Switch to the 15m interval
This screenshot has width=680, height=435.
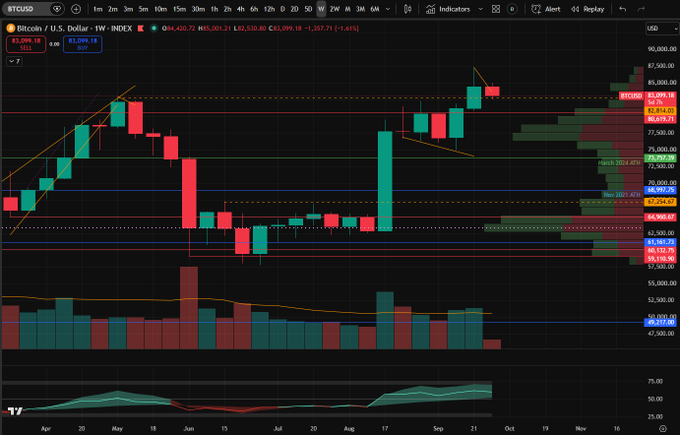click(x=179, y=9)
